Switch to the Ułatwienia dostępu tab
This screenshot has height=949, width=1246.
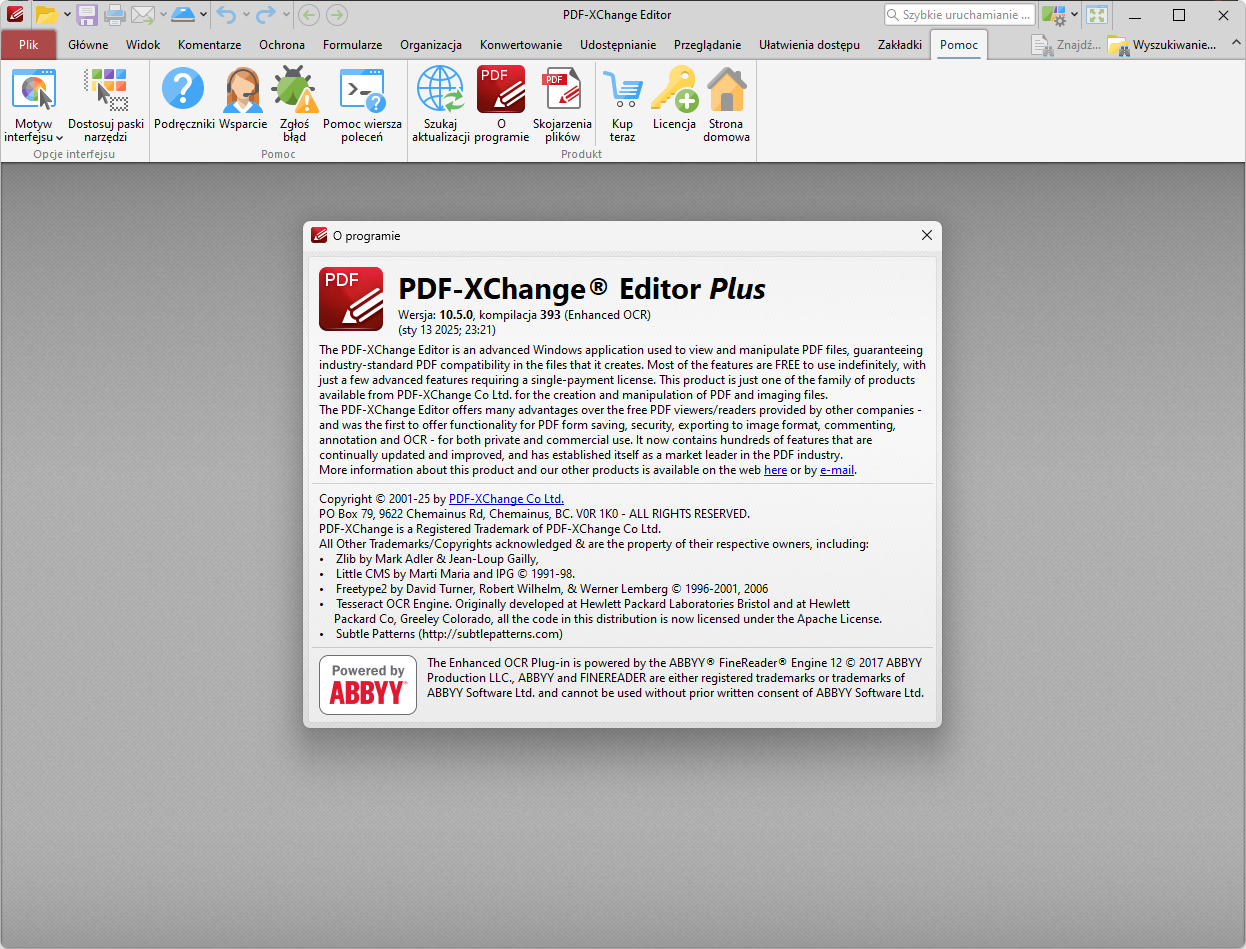pyautogui.click(x=809, y=45)
